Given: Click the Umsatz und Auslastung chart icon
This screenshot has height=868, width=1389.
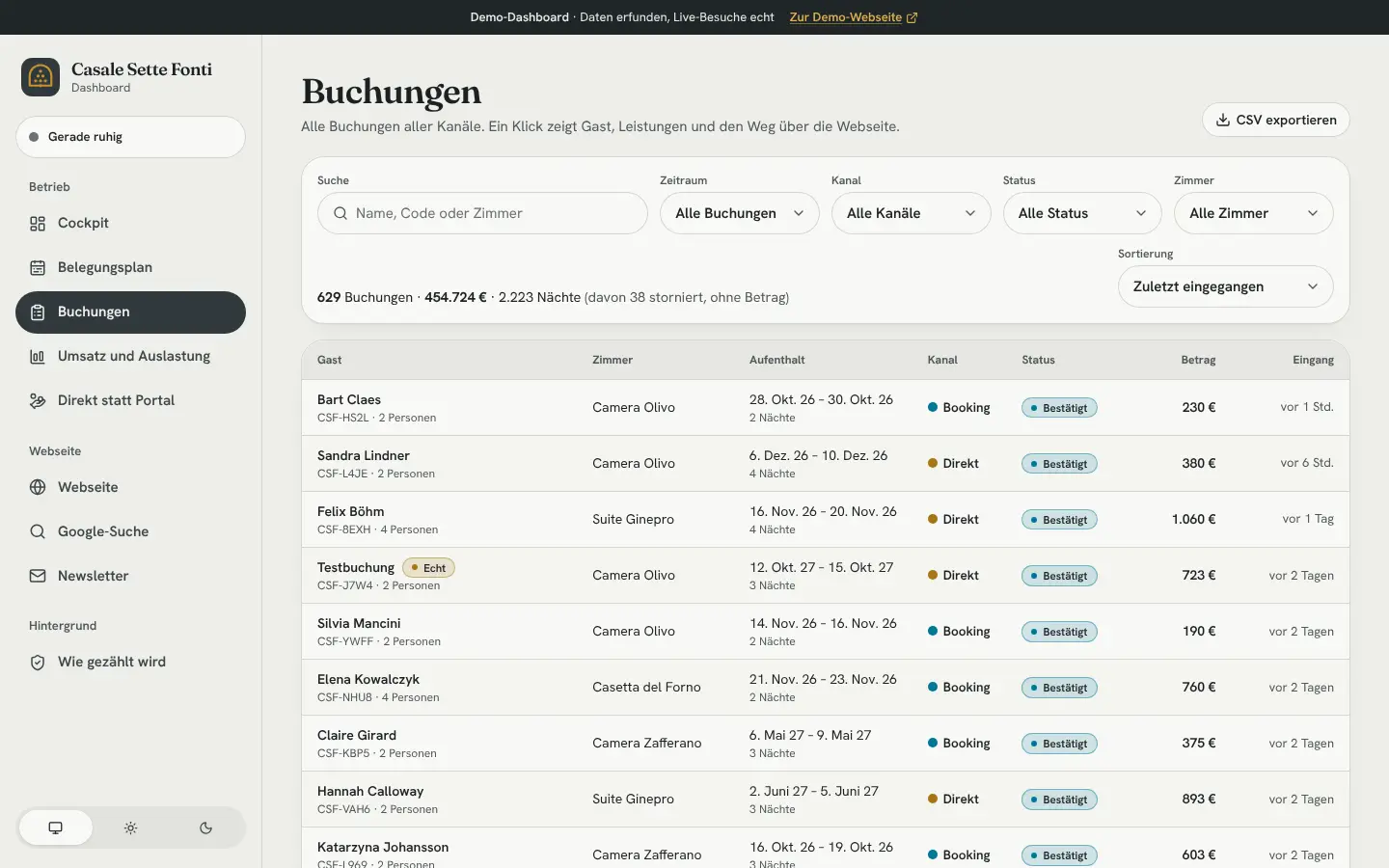Looking at the screenshot, I should point(38,357).
